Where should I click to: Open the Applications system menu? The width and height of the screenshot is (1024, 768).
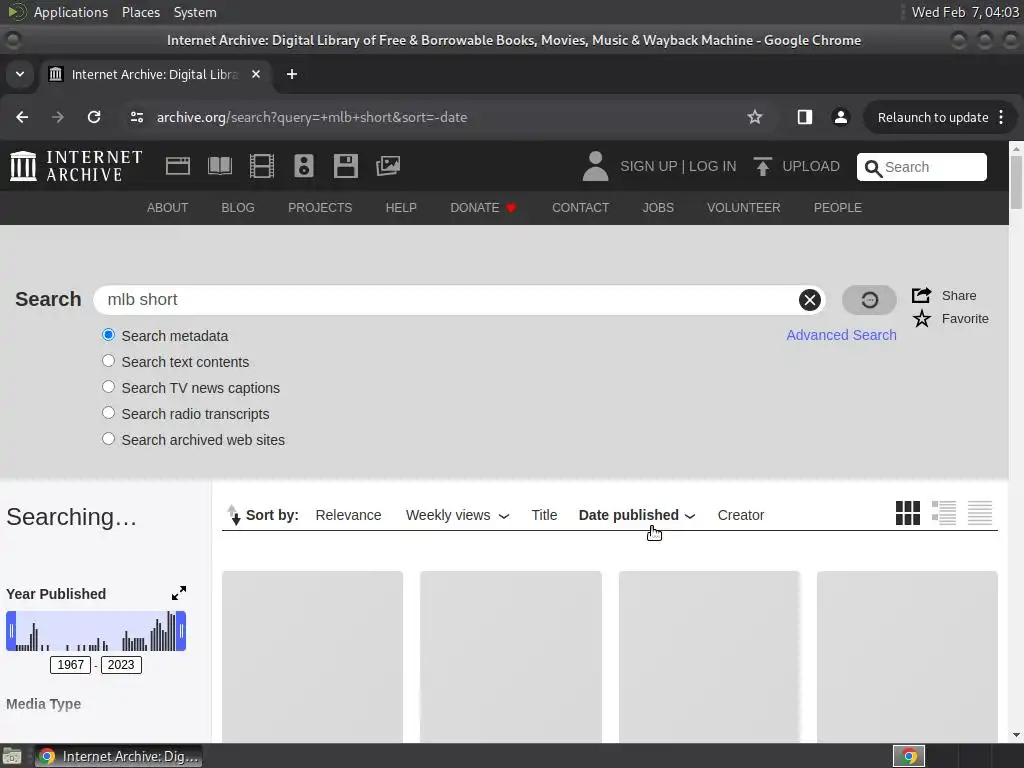pyautogui.click(x=71, y=12)
